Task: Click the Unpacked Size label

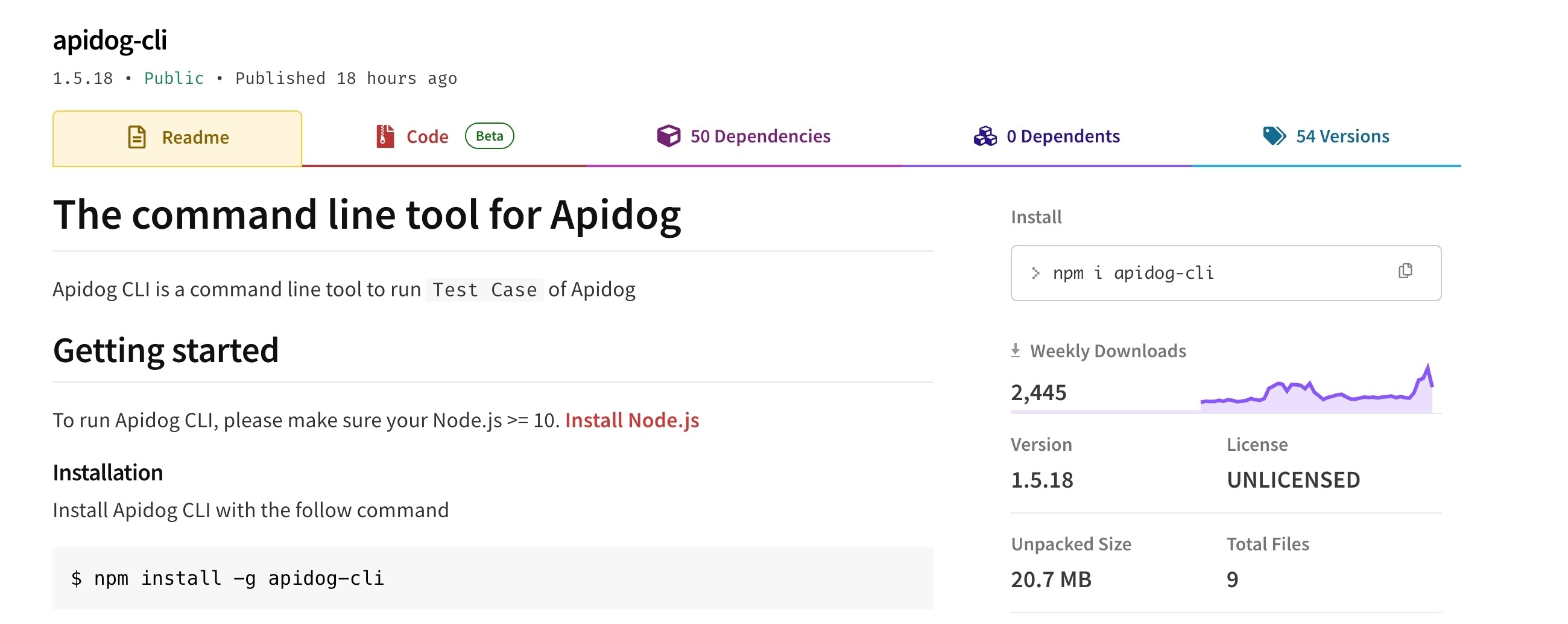Action: point(1070,544)
